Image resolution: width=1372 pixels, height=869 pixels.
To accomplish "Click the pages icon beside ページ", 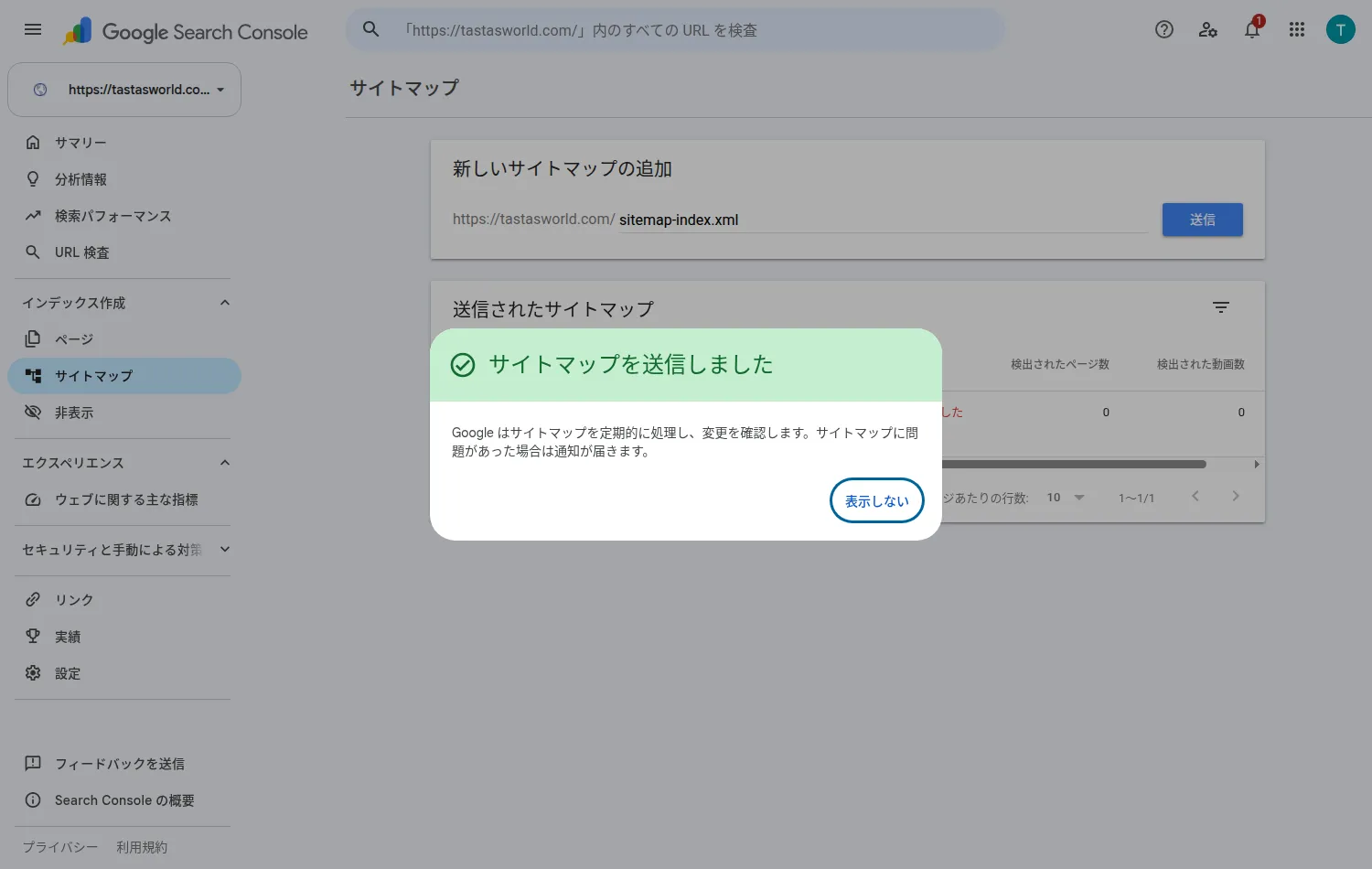I will 33,338.
